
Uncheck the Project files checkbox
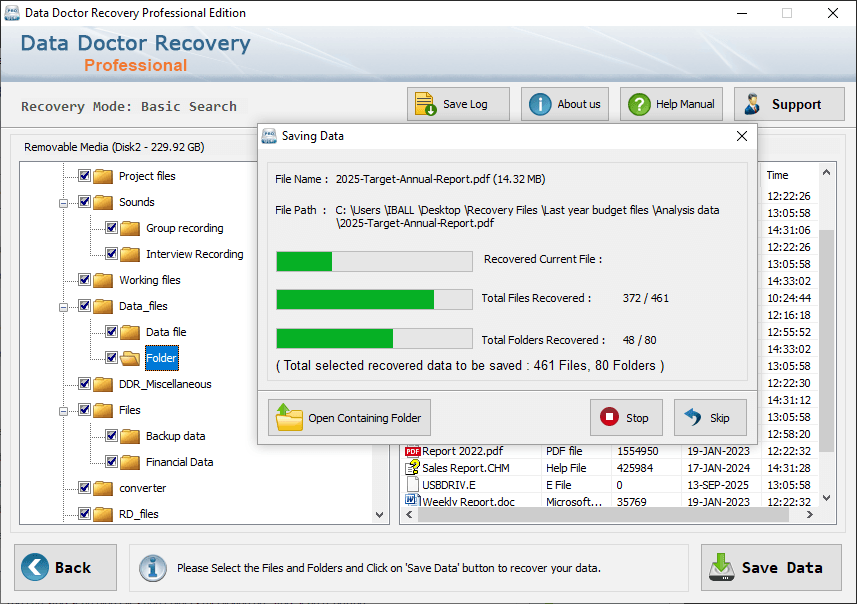click(x=84, y=175)
